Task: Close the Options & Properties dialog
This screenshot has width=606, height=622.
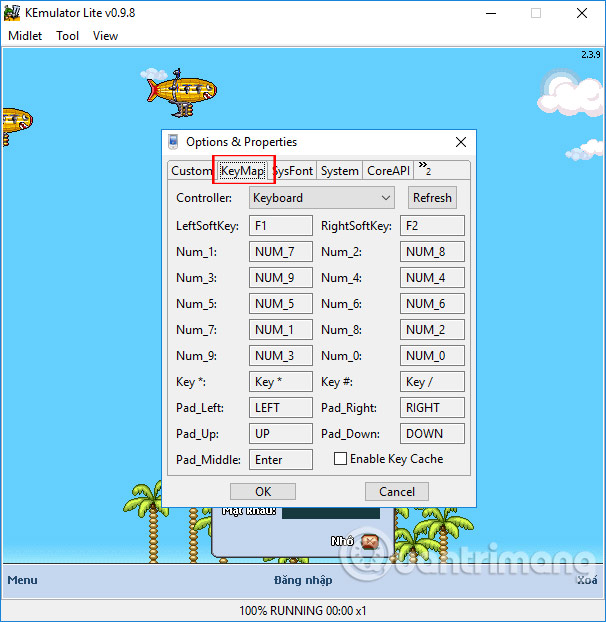Action: coord(460,142)
